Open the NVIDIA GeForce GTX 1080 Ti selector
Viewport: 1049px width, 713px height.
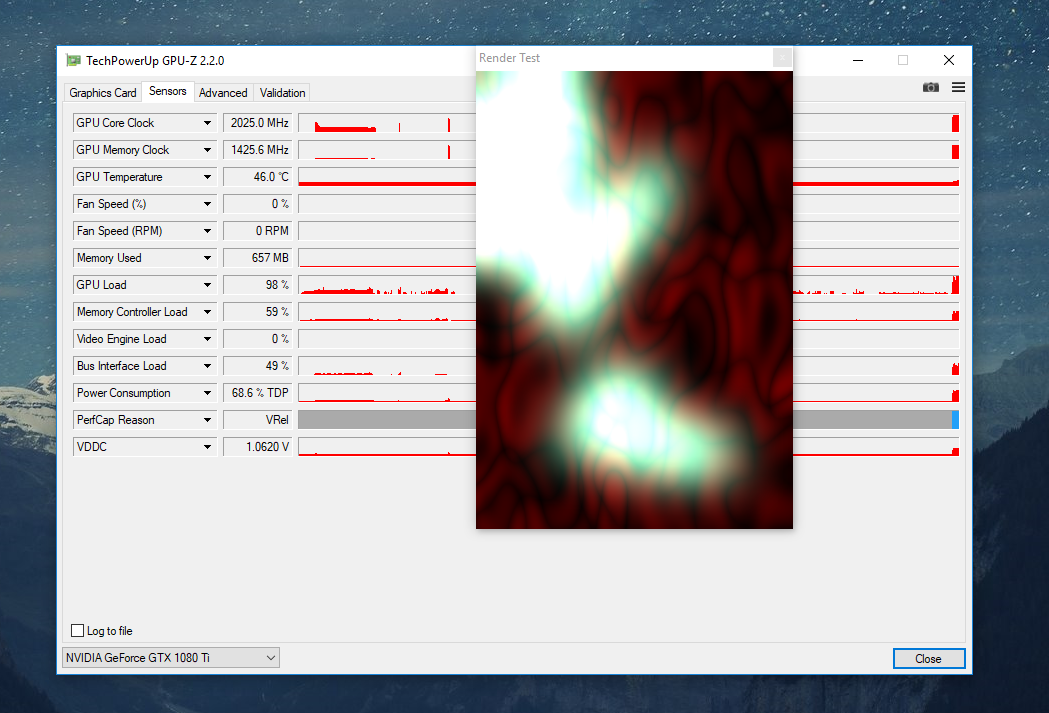click(171, 657)
